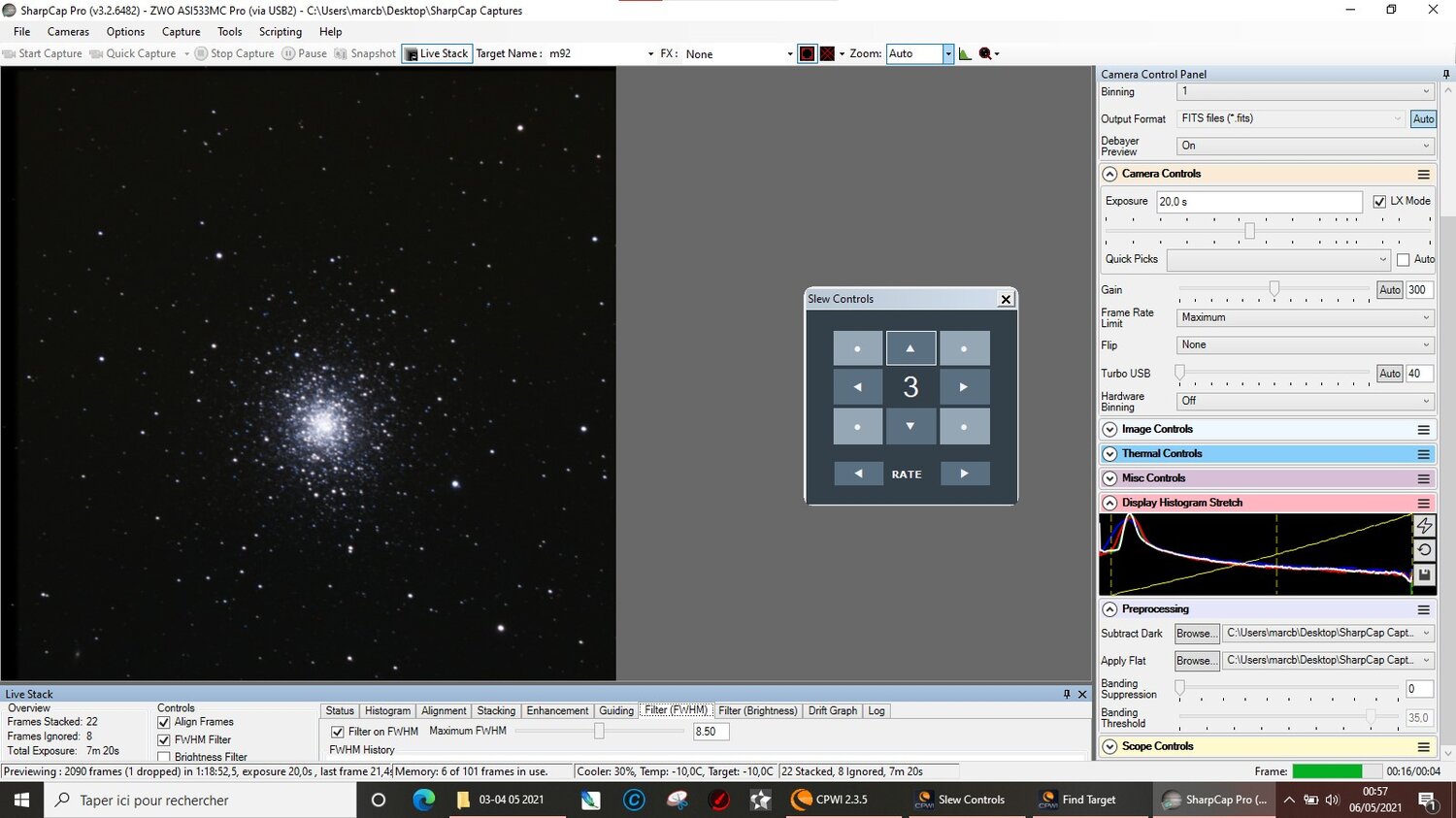1456x818 pixels.
Task: Slew the telescope down with the arrow
Action: point(910,426)
